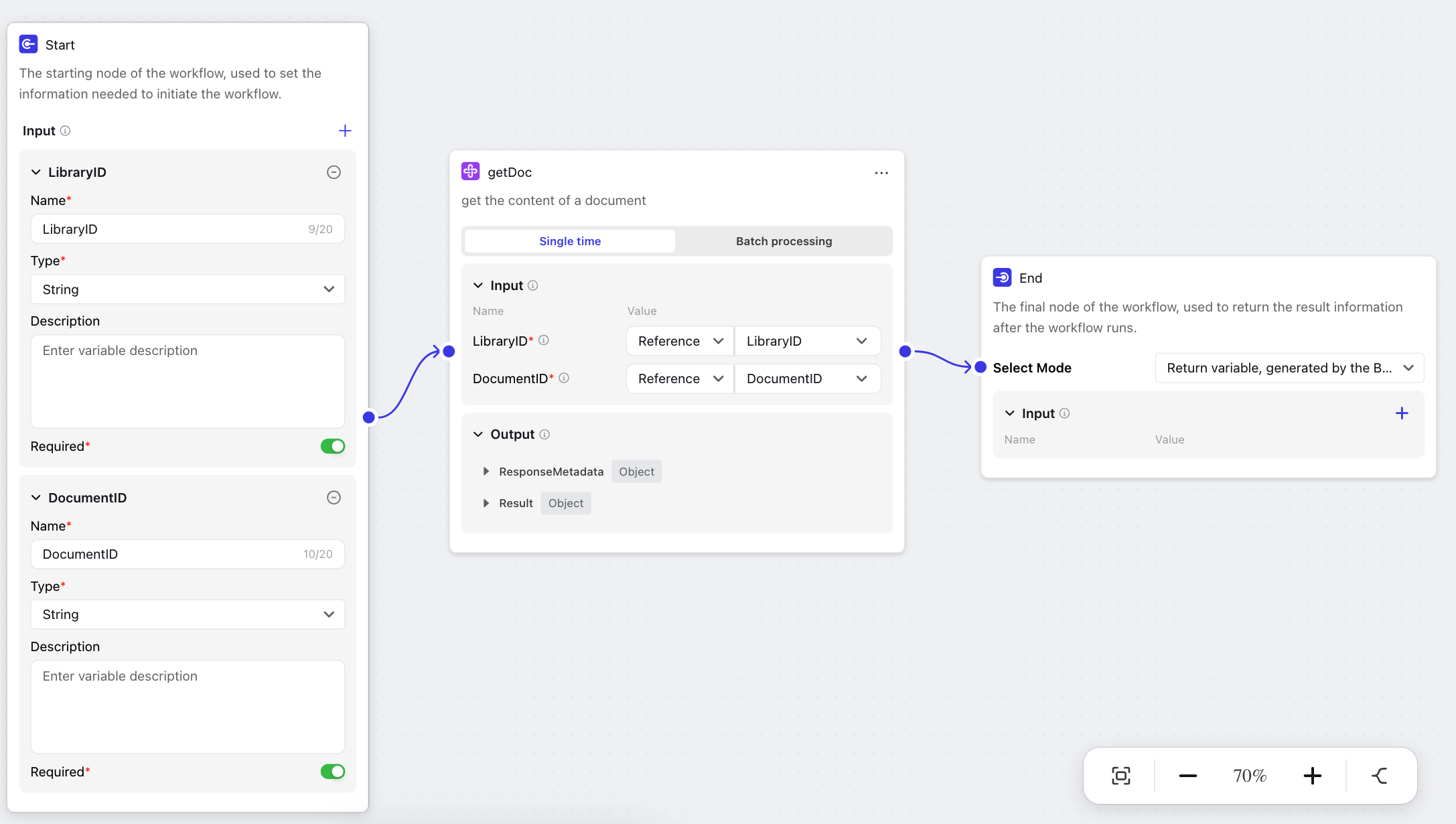Click info icon beside Start Input heading
The width and height of the screenshot is (1456, 824).
tap(65, 131)
